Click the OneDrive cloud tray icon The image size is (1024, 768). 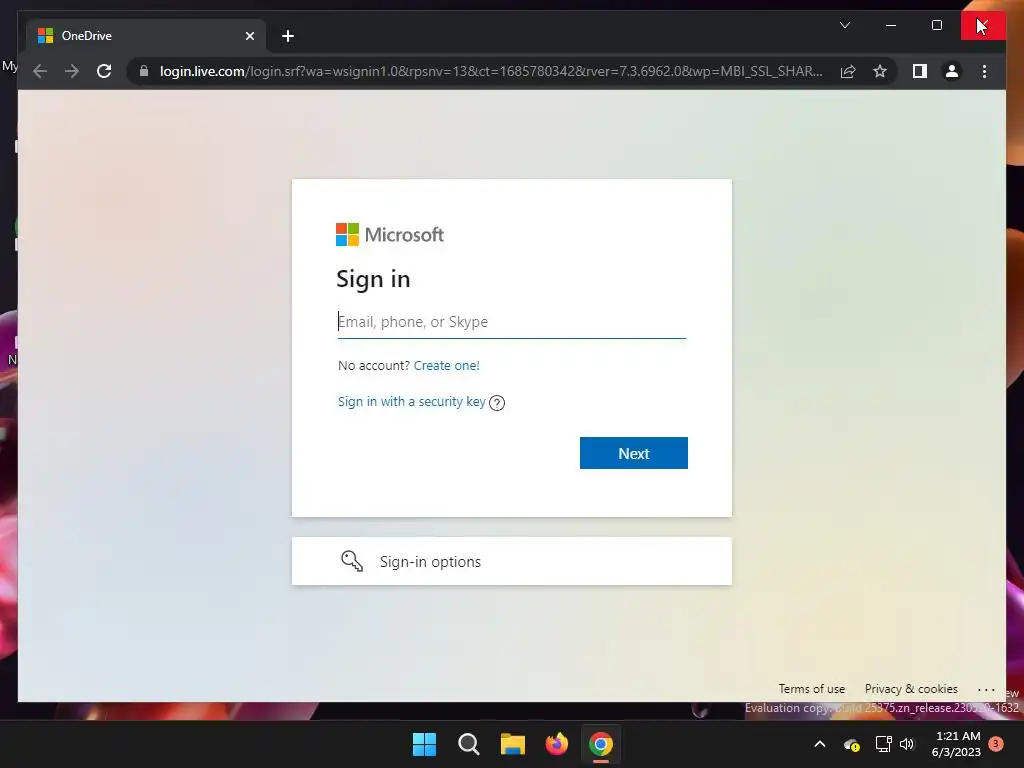[x=852, y=744]
